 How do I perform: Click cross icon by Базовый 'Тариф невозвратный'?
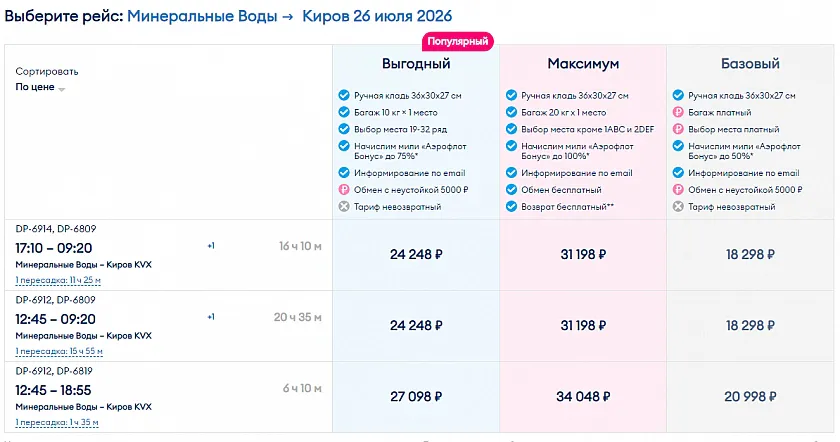tap(678, 206)
